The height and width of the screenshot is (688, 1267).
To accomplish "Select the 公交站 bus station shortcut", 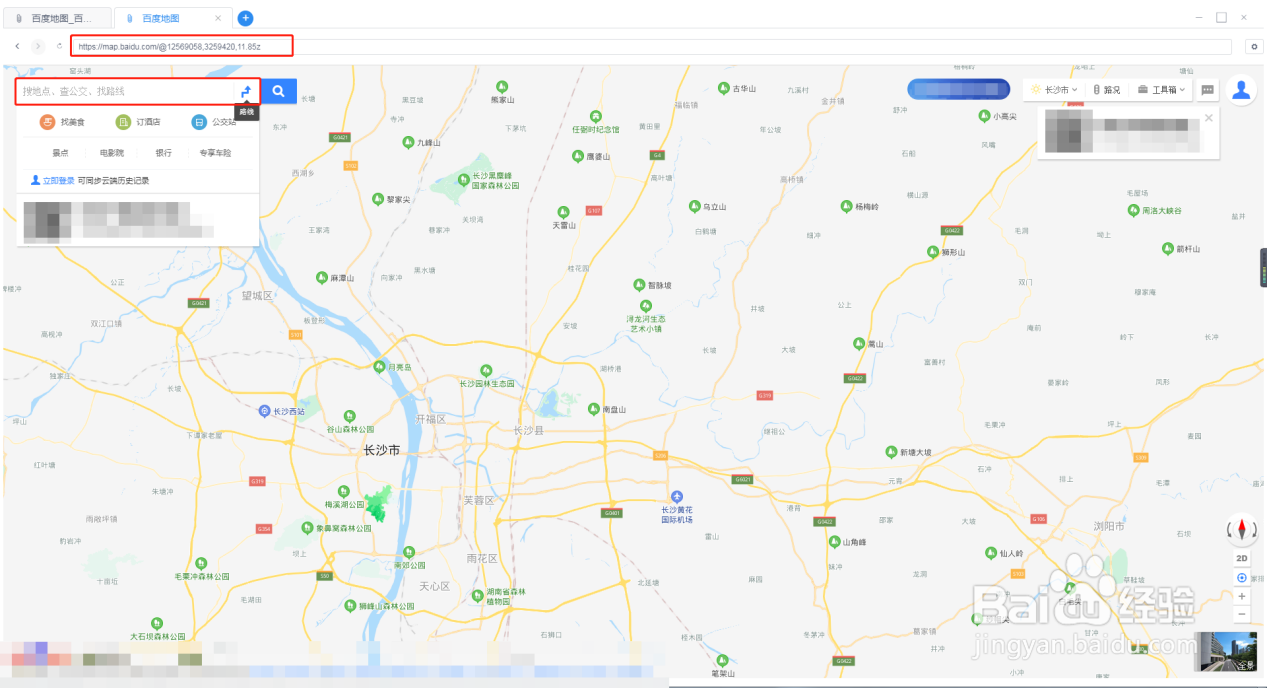I will point(214,122).
